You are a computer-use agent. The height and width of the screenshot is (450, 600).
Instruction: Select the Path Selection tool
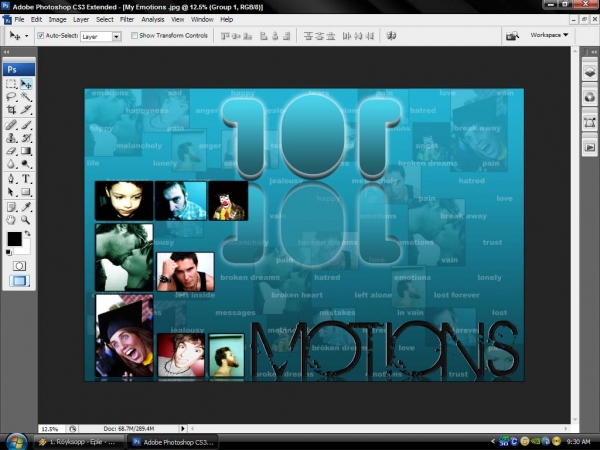11,192
